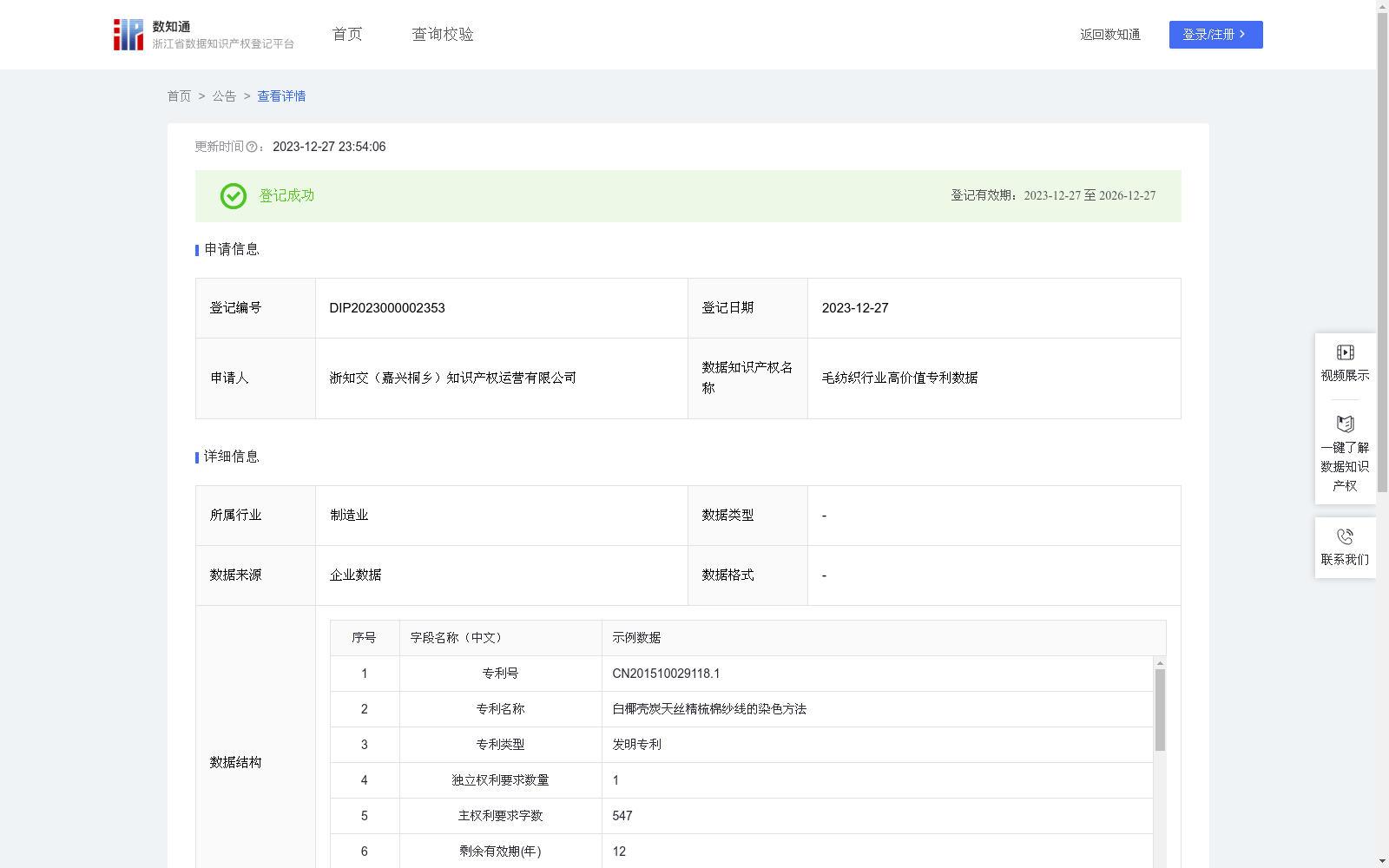Click the 专利名称 field name cell
The width and height of the screenshot is (1389, 868).
(501, 709)
